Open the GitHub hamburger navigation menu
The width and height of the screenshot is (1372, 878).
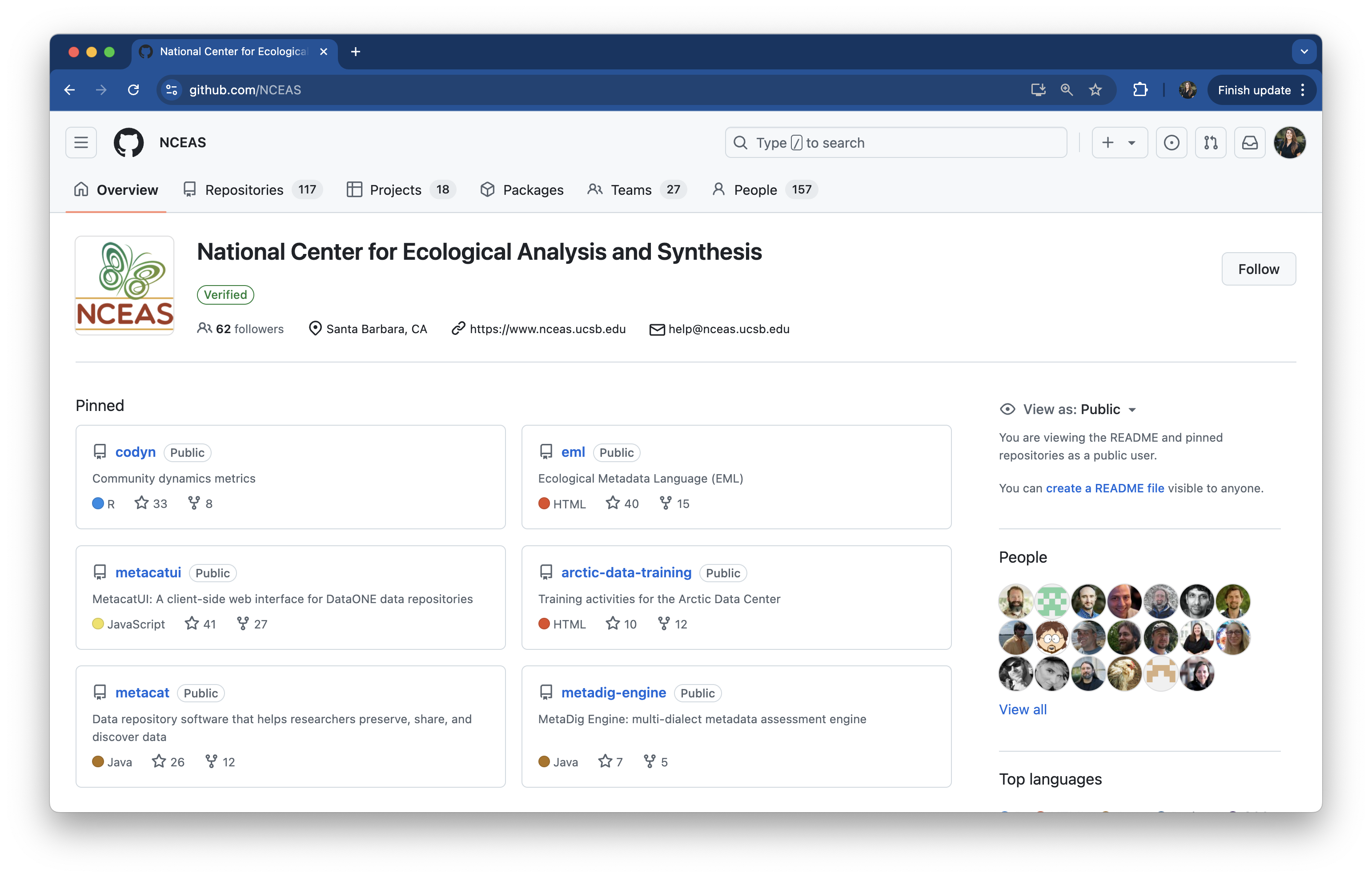pyautogui.click(x=81, y=142)
